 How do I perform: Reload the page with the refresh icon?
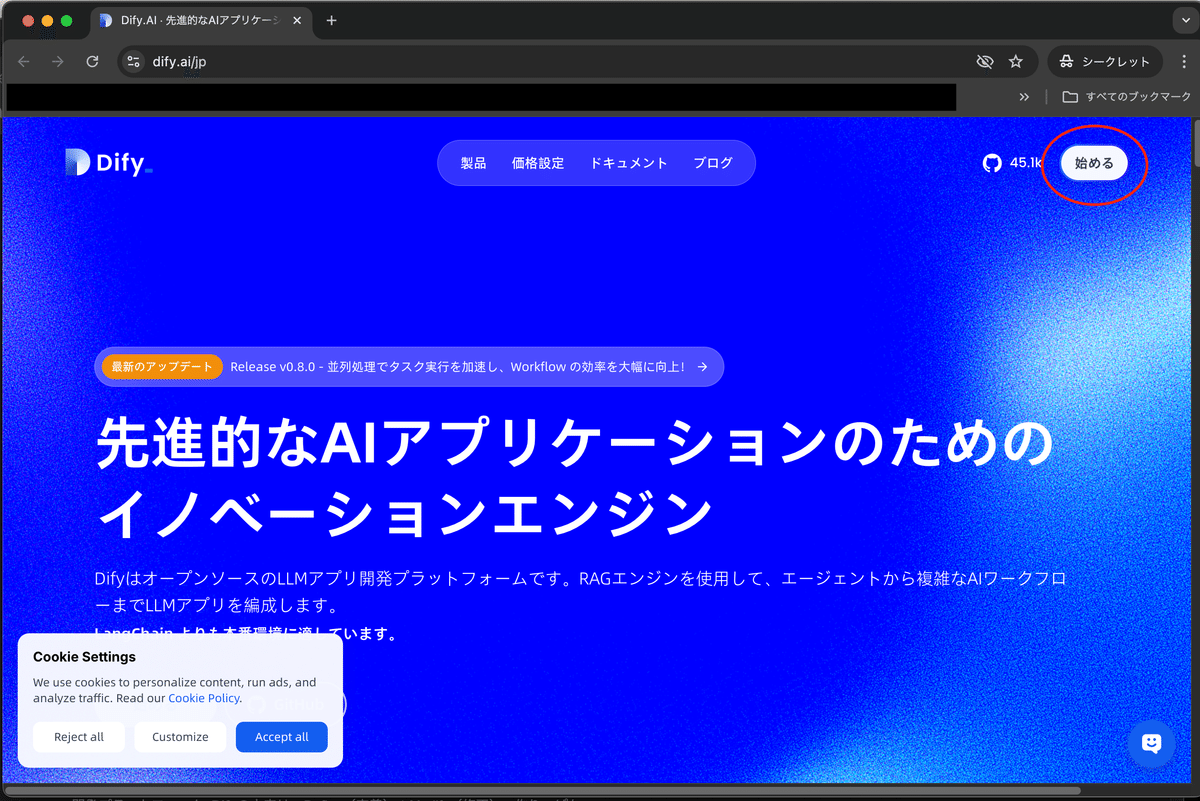(x=93, y=62)
